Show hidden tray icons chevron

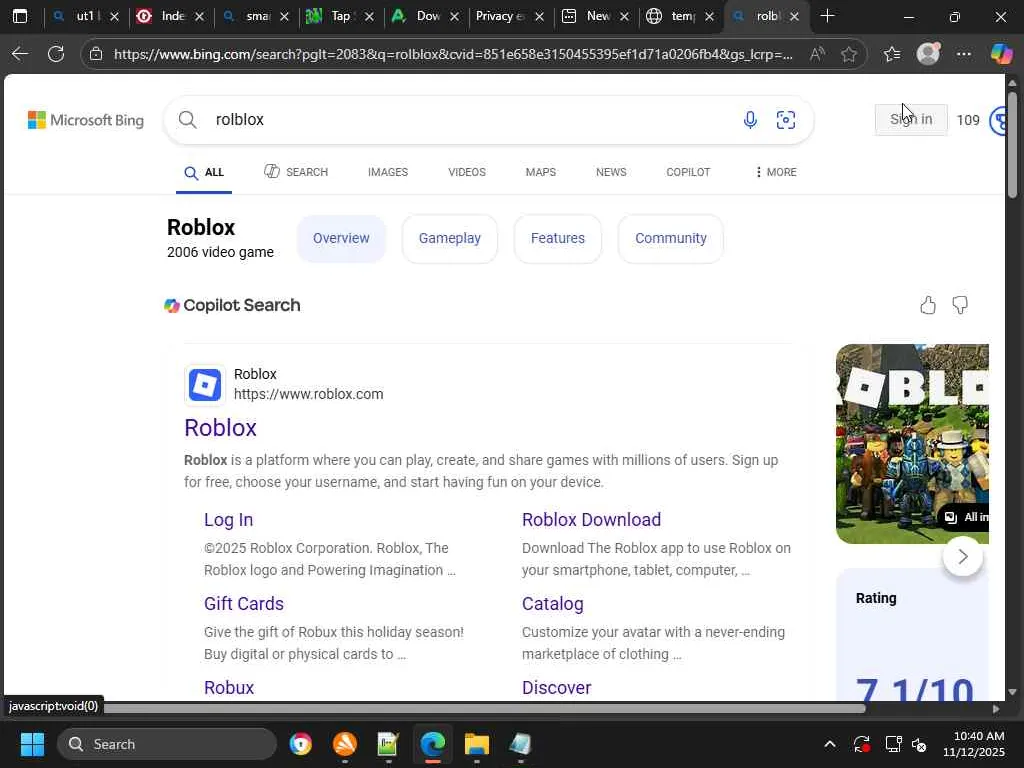tap(829, 744)
